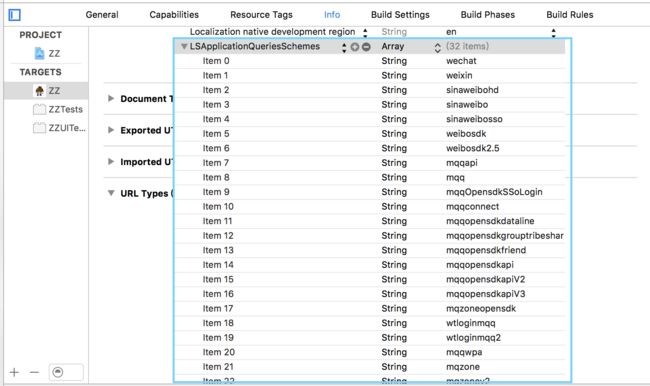Select the mqqopensdkapi value of Item 14
This screenshot has height=386, width=650.
point(480,265)
